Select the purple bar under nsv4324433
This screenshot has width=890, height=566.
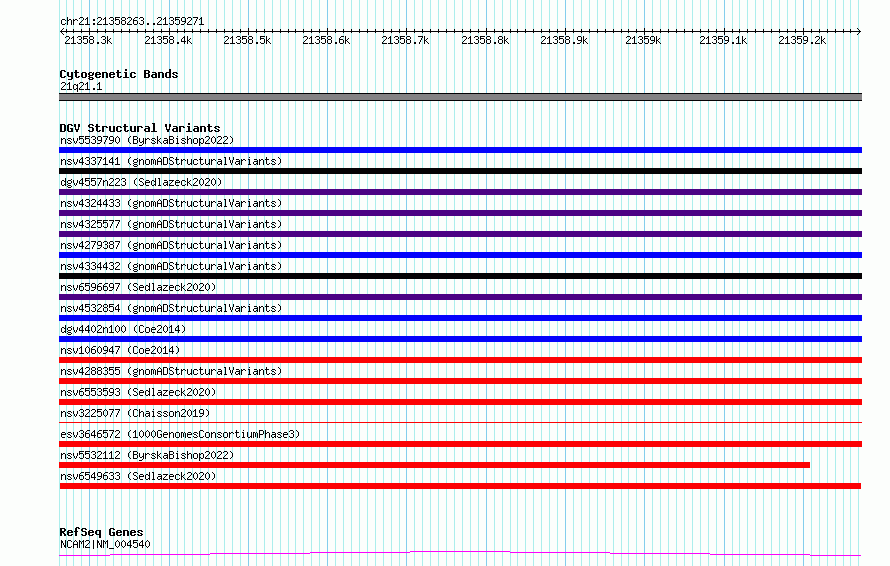coord(460,213)
